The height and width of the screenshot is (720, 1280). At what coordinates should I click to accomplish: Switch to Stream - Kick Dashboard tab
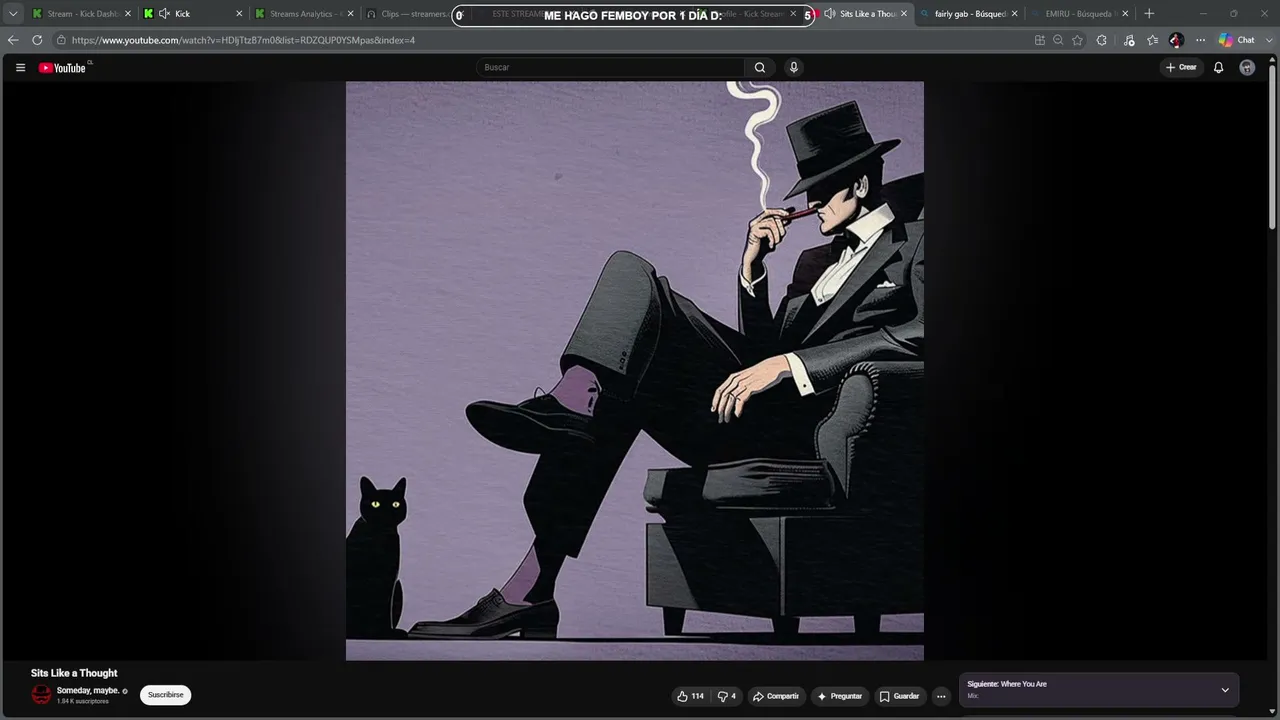point(82,14)
